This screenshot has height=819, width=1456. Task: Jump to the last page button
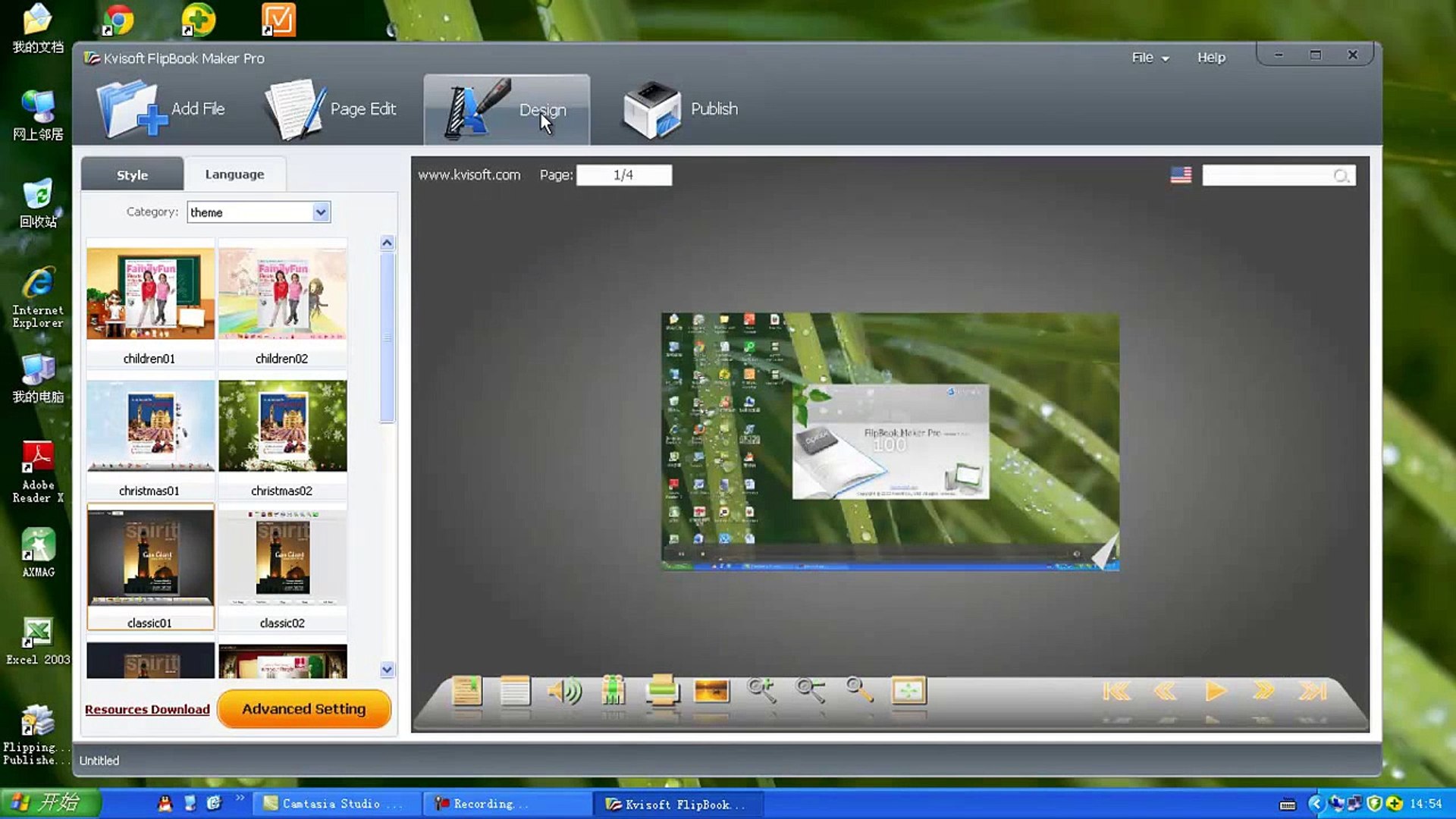1313,691
